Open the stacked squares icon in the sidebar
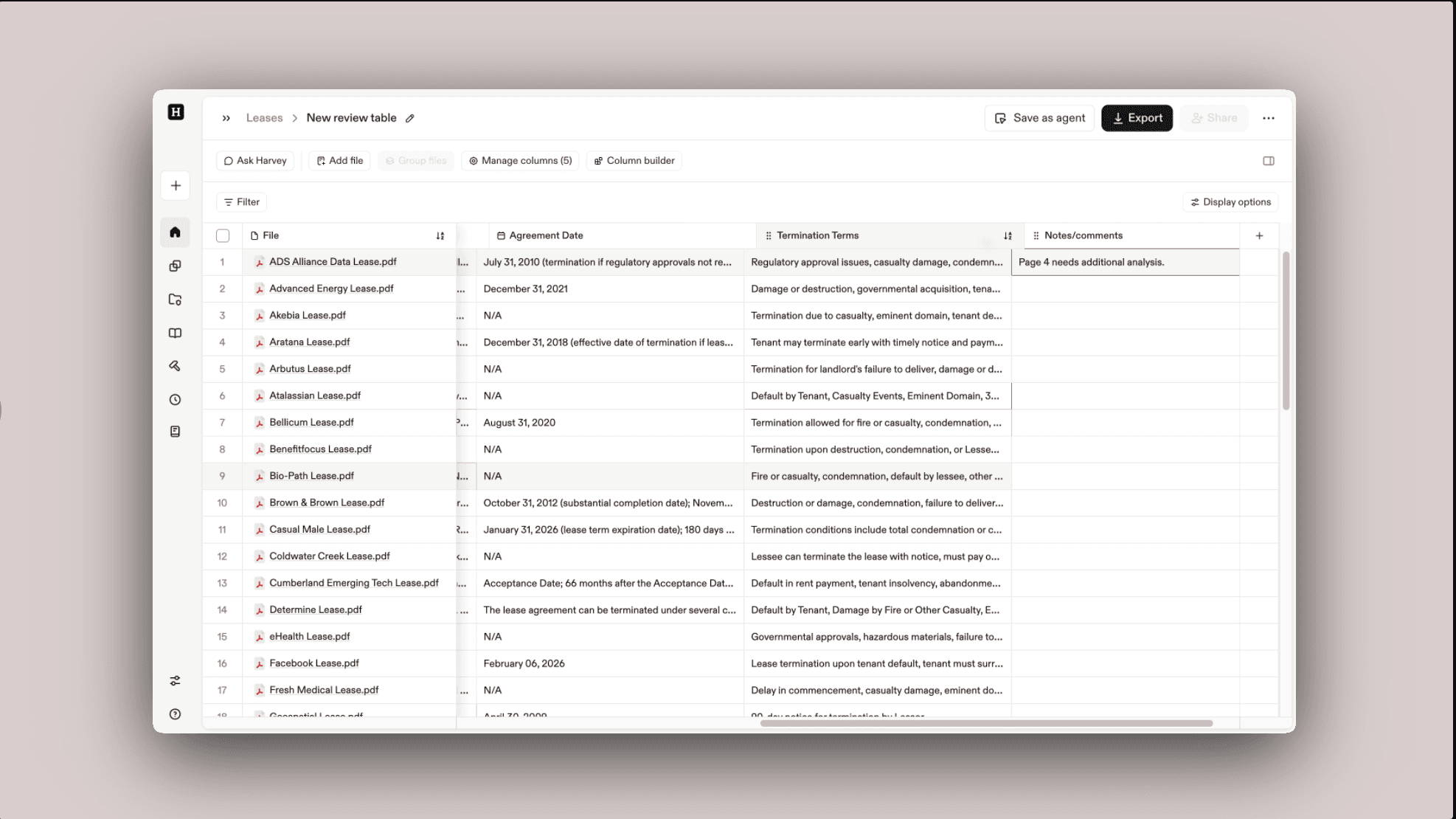 click(175, 266)
